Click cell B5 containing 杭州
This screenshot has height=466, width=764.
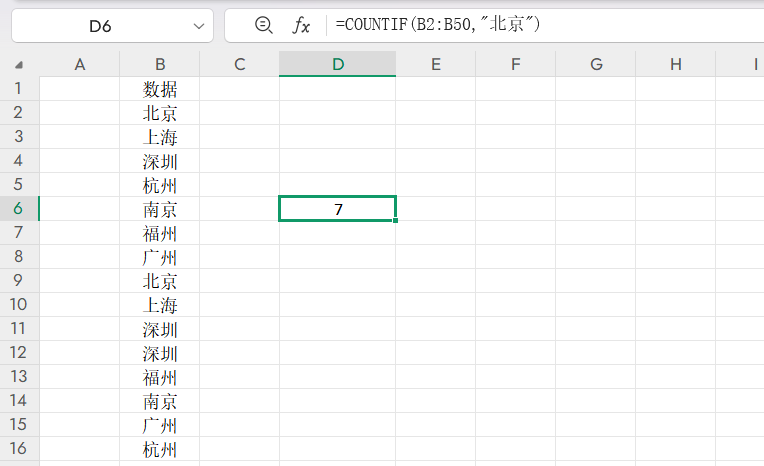pos(160,185)
